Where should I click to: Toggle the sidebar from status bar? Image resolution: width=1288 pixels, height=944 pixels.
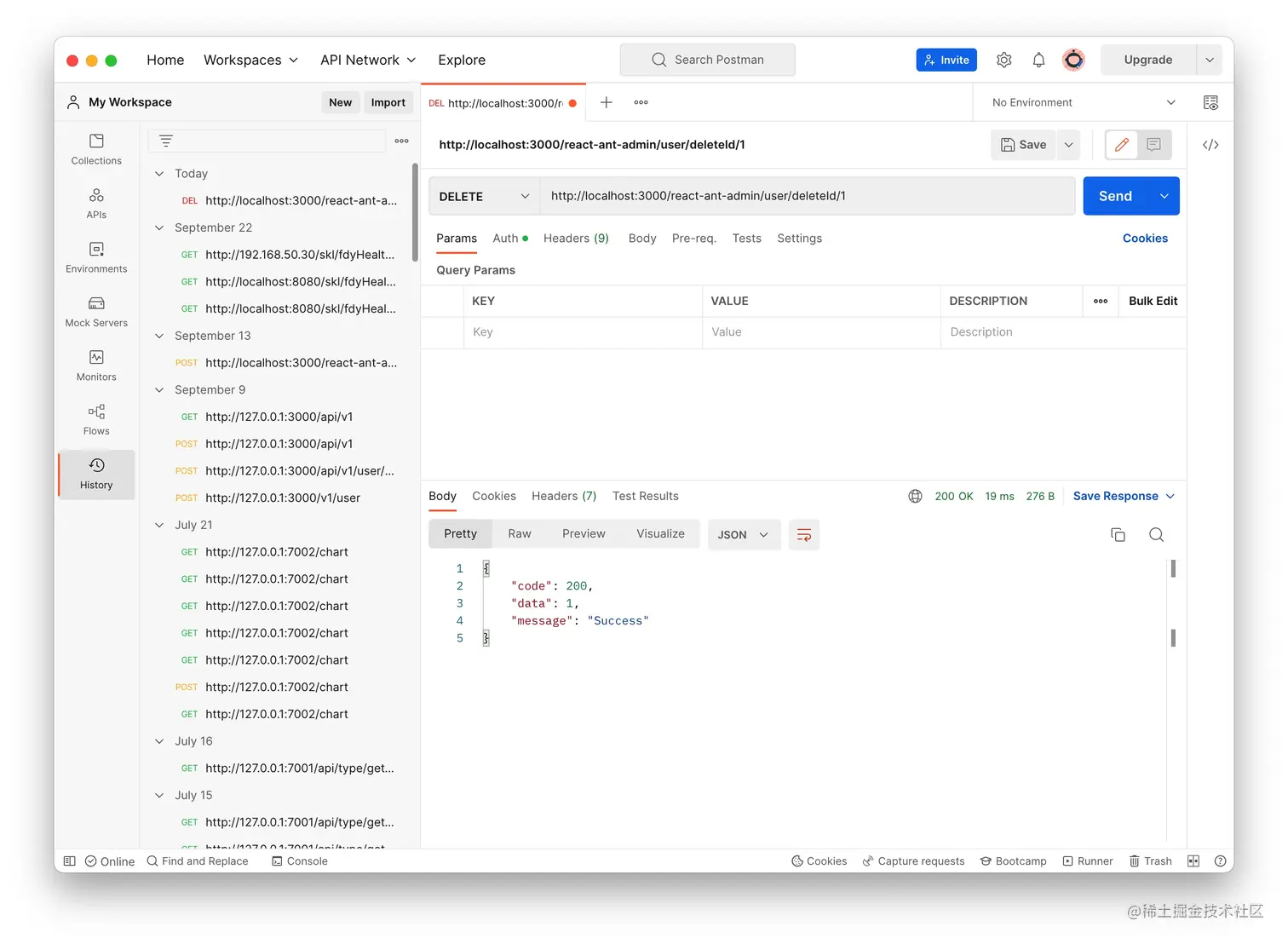(70, 861)
